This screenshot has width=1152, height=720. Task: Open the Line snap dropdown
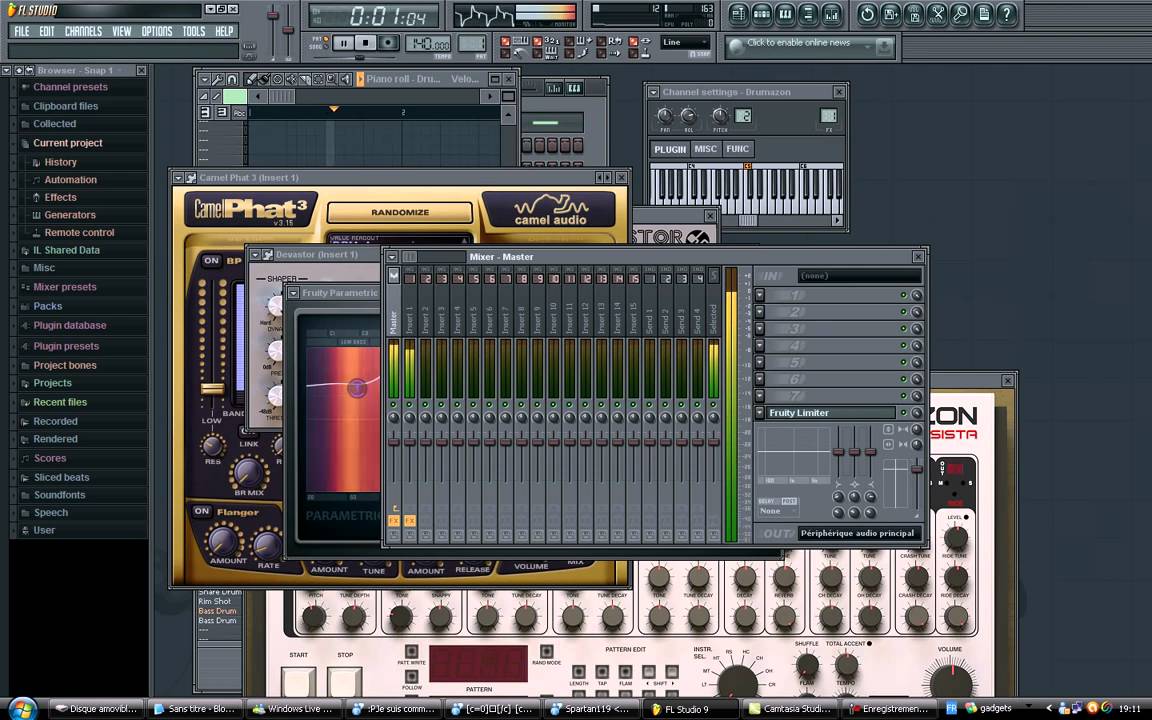[685, 43]
